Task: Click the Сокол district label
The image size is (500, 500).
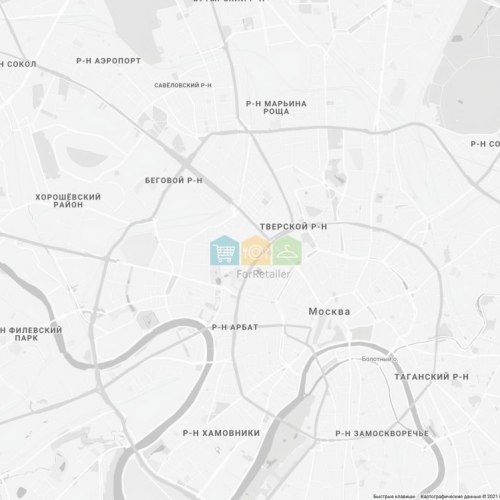Action: point(18,64)
